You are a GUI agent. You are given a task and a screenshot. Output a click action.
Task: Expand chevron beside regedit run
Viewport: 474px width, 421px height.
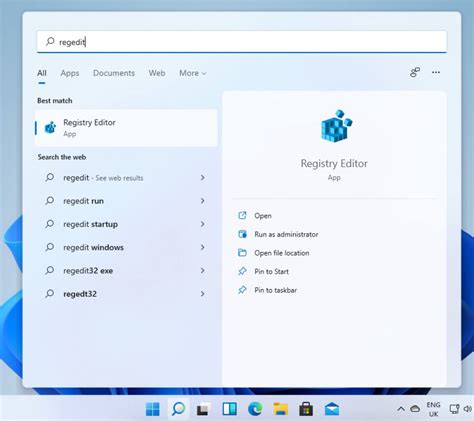click(x=203, y=201)
